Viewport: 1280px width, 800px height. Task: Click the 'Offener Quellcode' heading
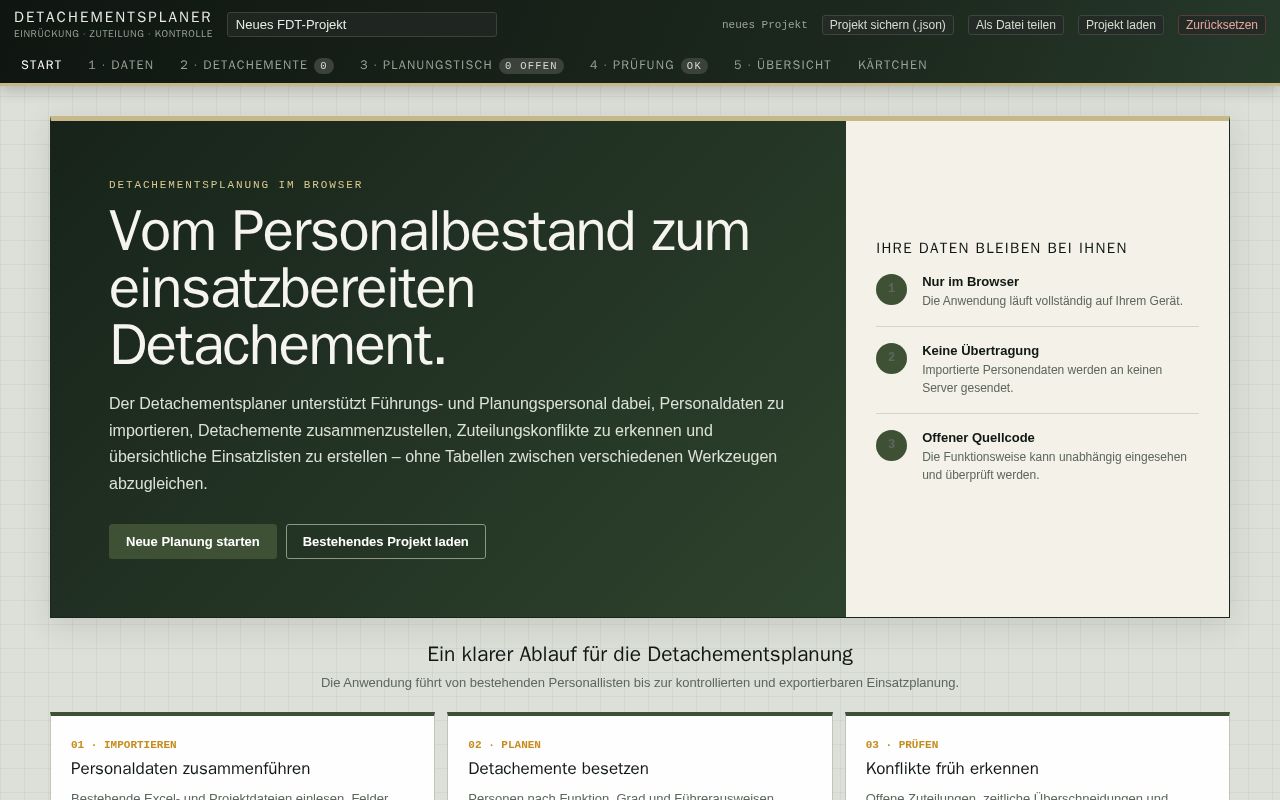(x=978, y=438)
